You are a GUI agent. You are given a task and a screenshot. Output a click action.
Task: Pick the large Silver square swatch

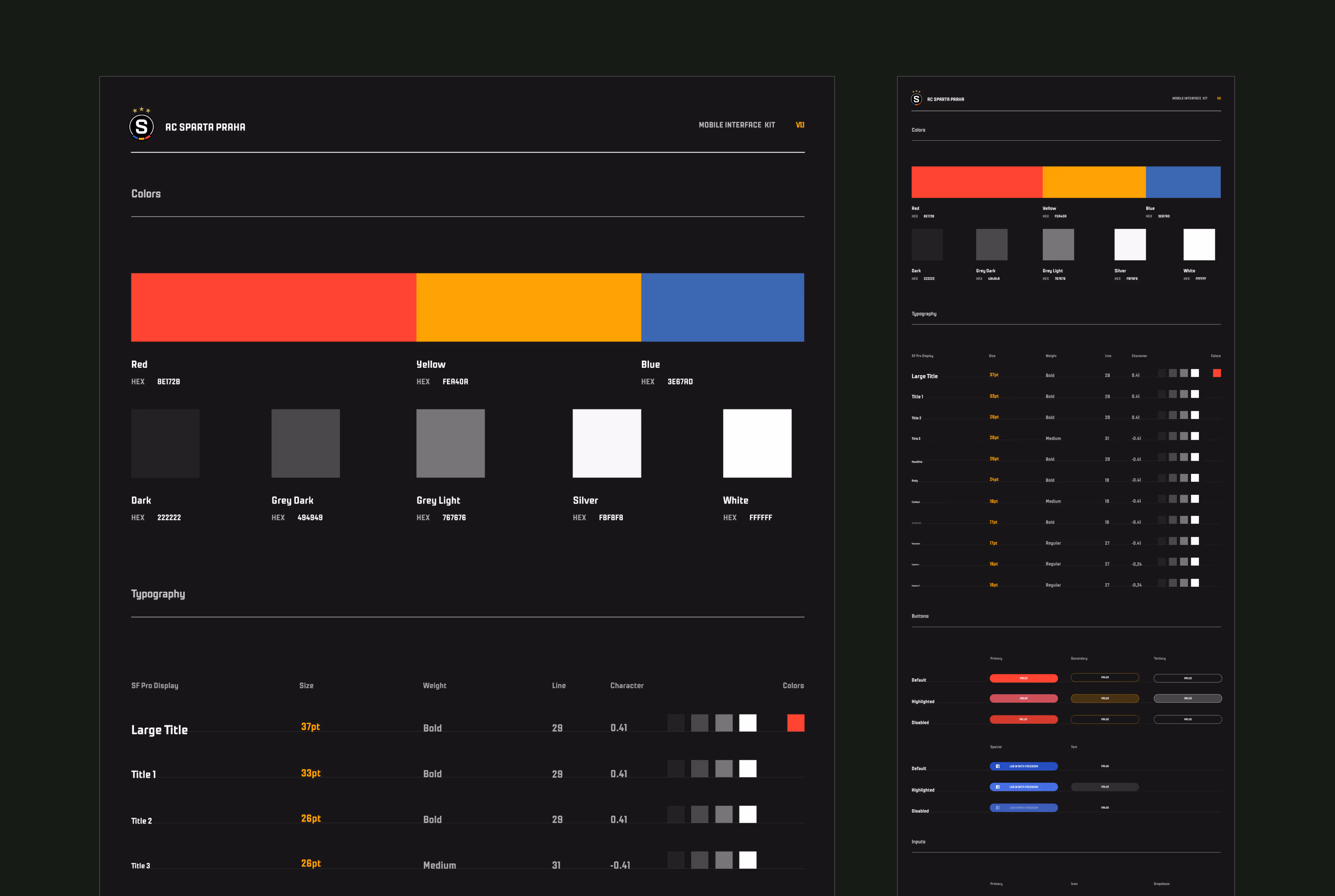tap(606, 443)
